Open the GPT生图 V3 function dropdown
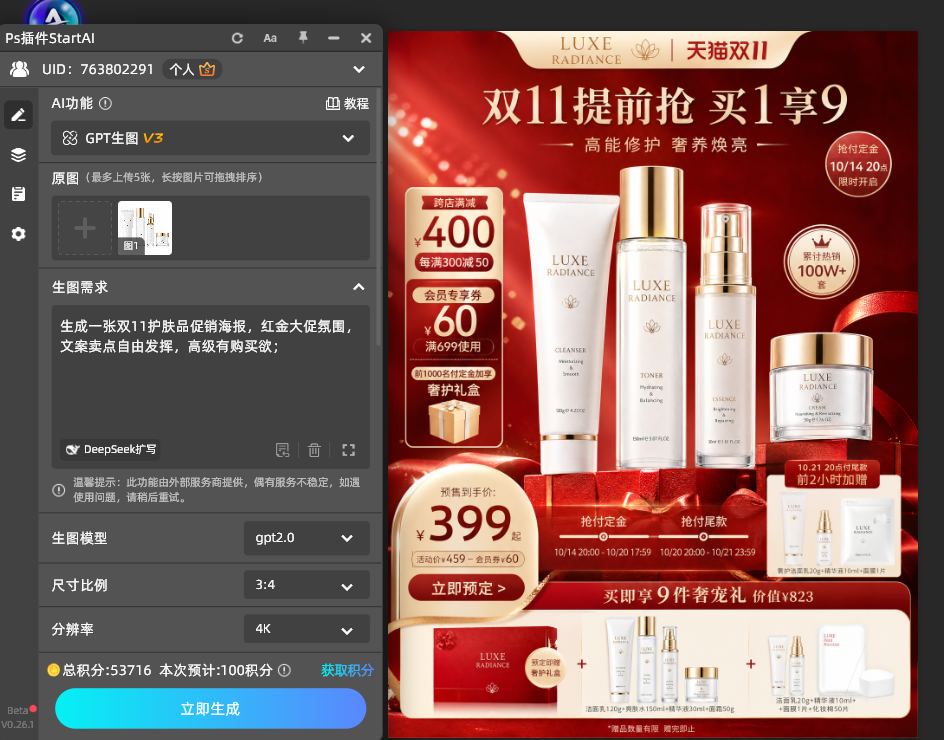The image size is (944, 740). [210, 138]
